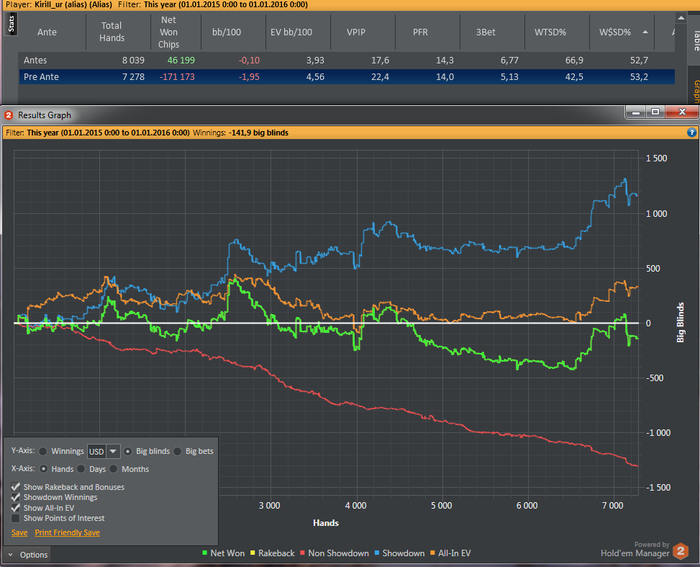Image resolution: width=700 pixels, height=567 pixels.
Task: Click the Hands x-axis label
Action: pyautogui.click(x=326, y=523)
